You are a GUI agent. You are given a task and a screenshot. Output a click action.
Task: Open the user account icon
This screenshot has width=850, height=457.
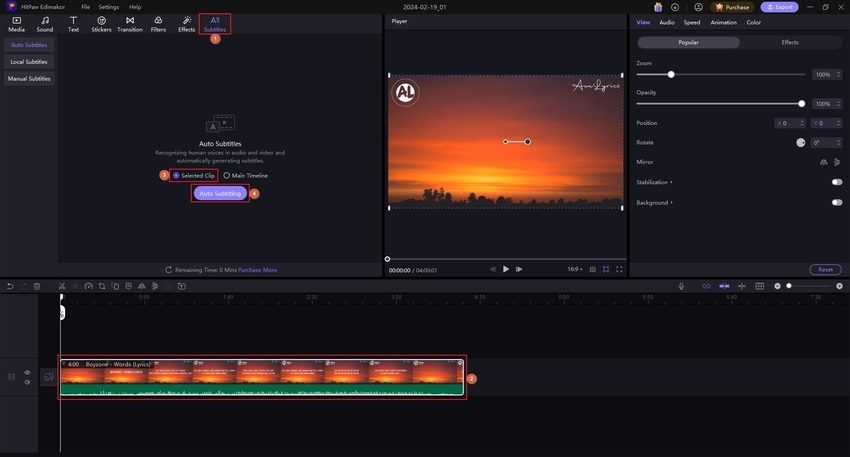(699, 7)
